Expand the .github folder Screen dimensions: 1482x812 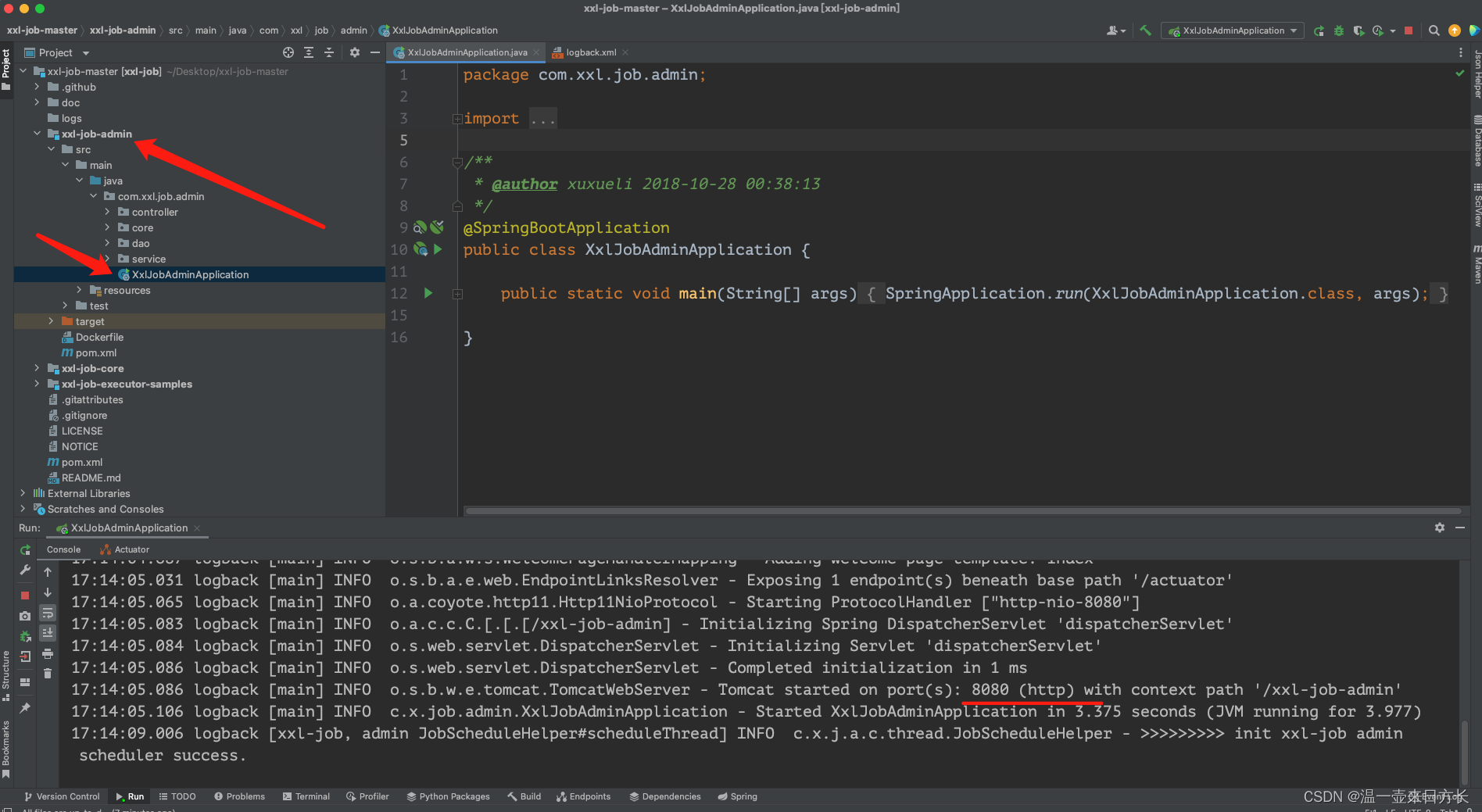pyautogui.click(x=37, y=87)
